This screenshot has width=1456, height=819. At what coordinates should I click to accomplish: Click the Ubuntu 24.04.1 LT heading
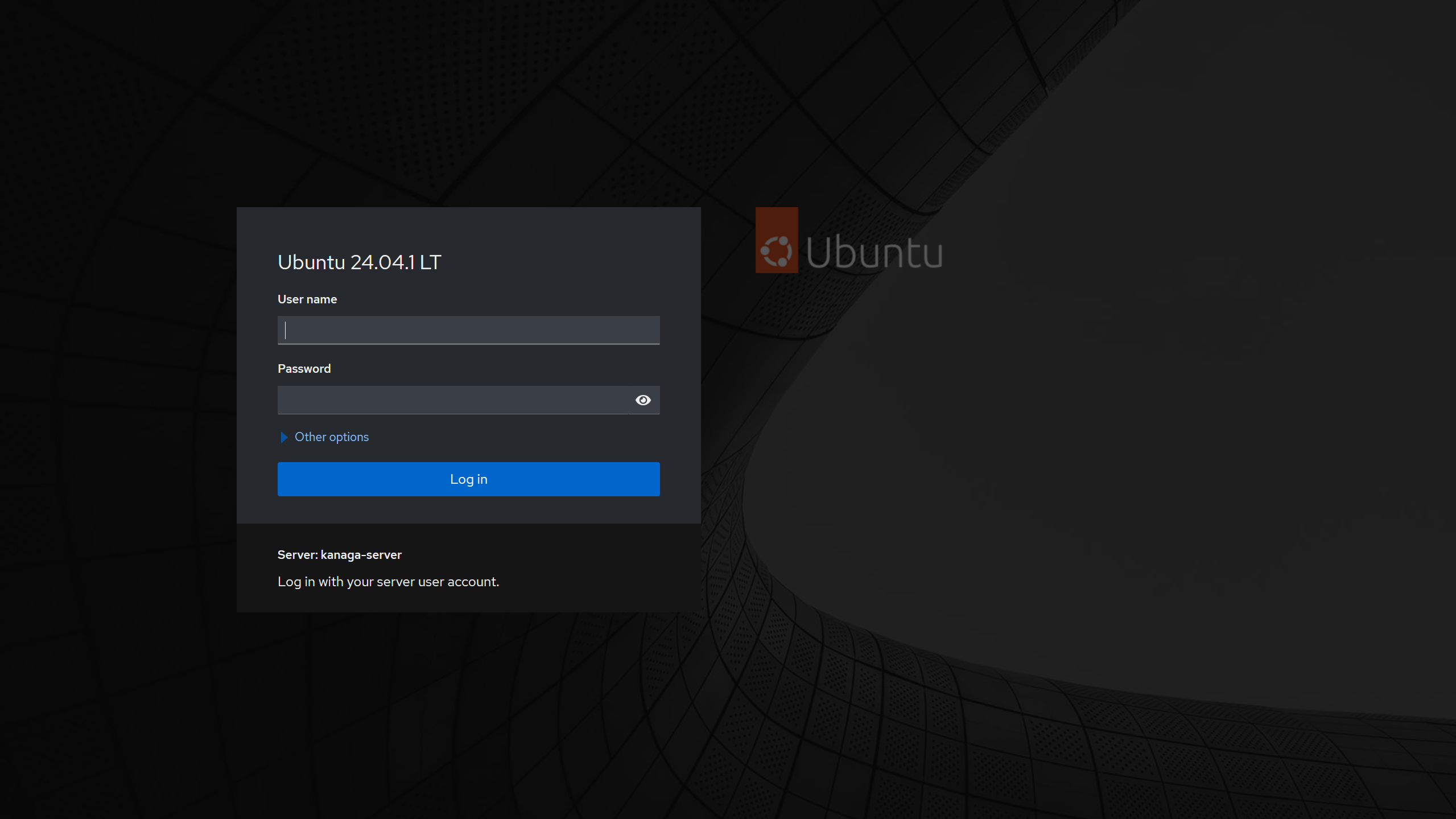(x=359, y=262)
